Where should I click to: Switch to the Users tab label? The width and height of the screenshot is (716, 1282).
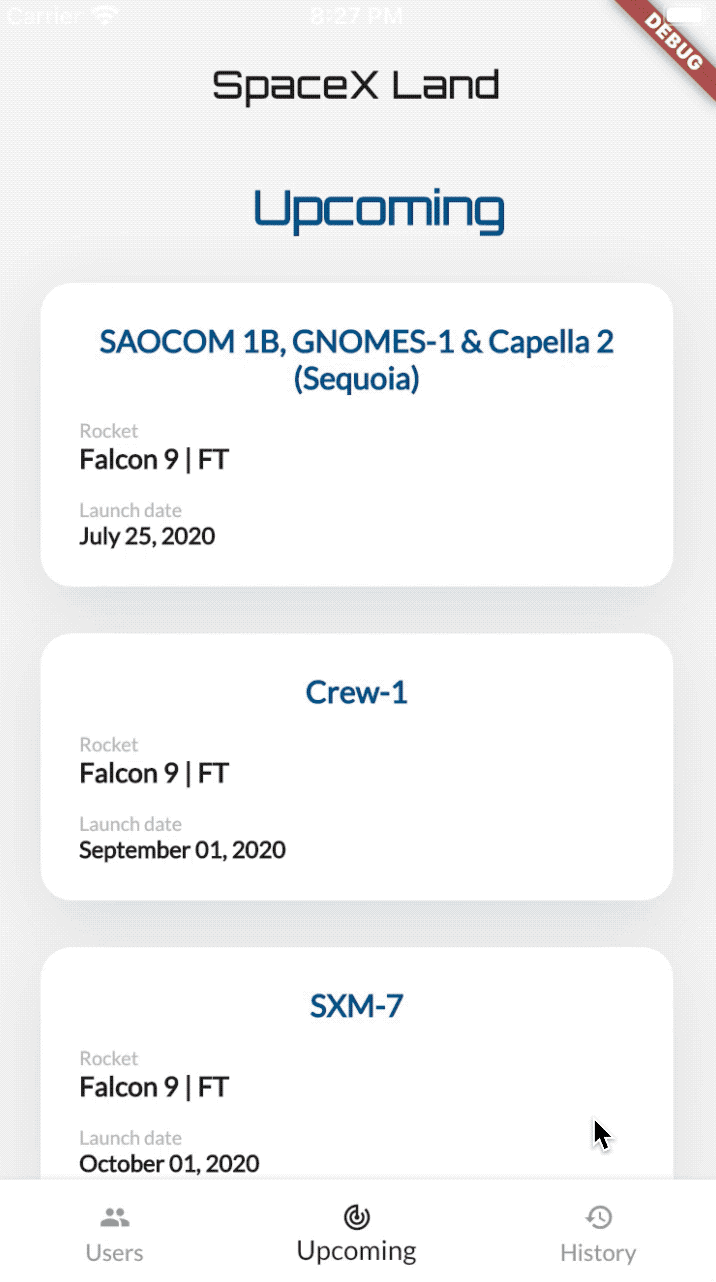(114, 1253)
